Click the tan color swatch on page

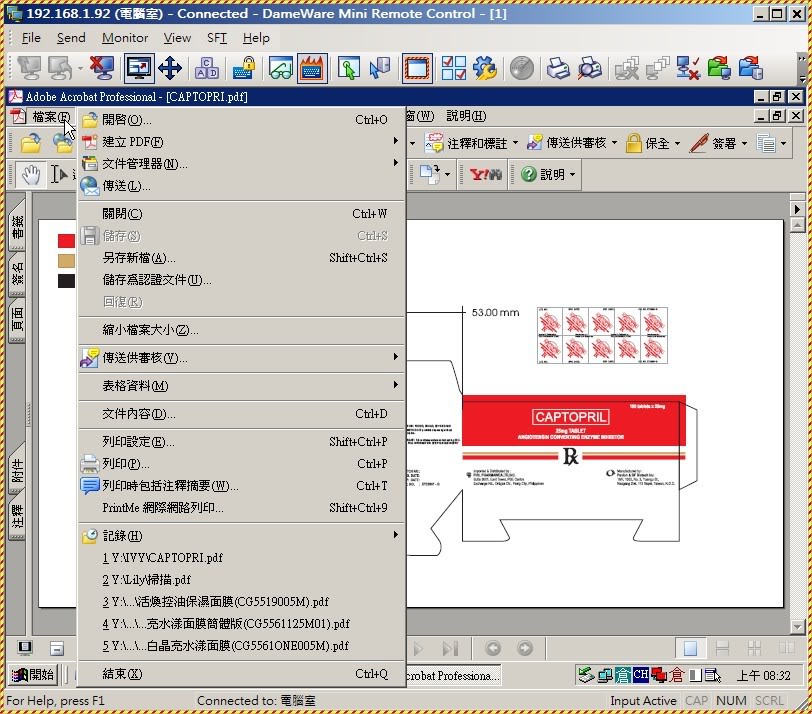coord(66,261)
